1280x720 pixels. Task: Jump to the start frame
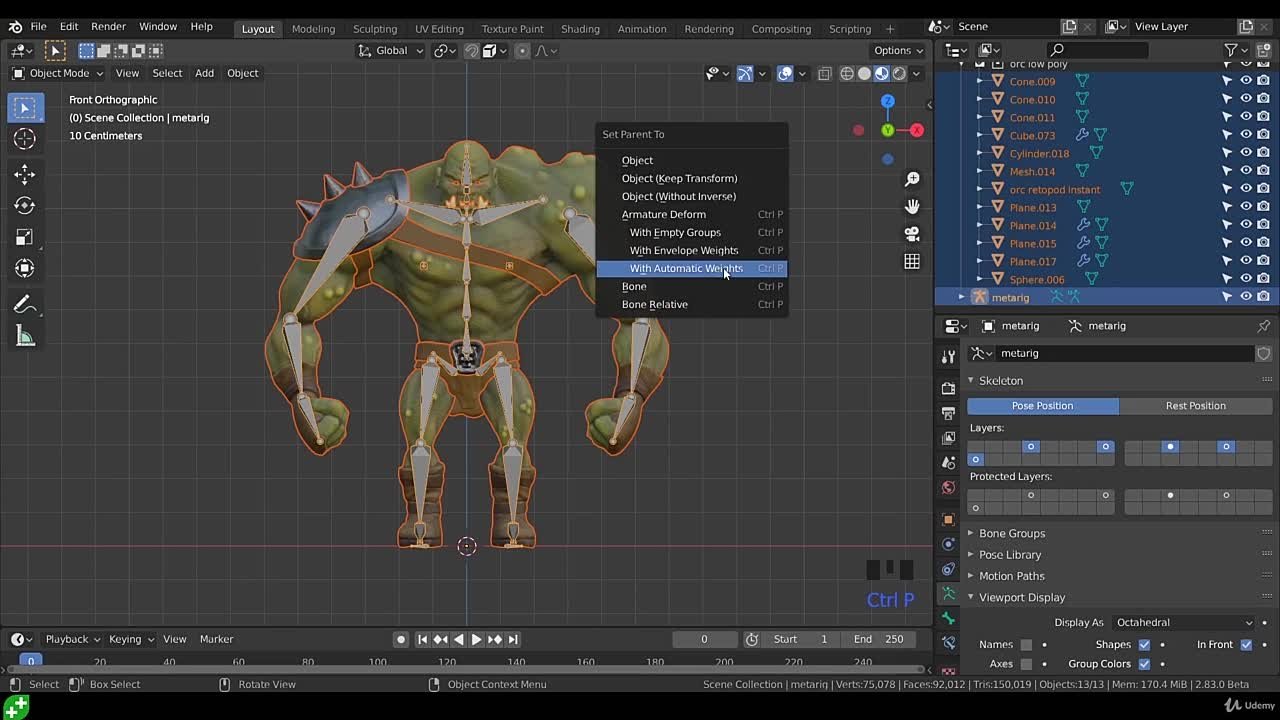click(423, 639)
